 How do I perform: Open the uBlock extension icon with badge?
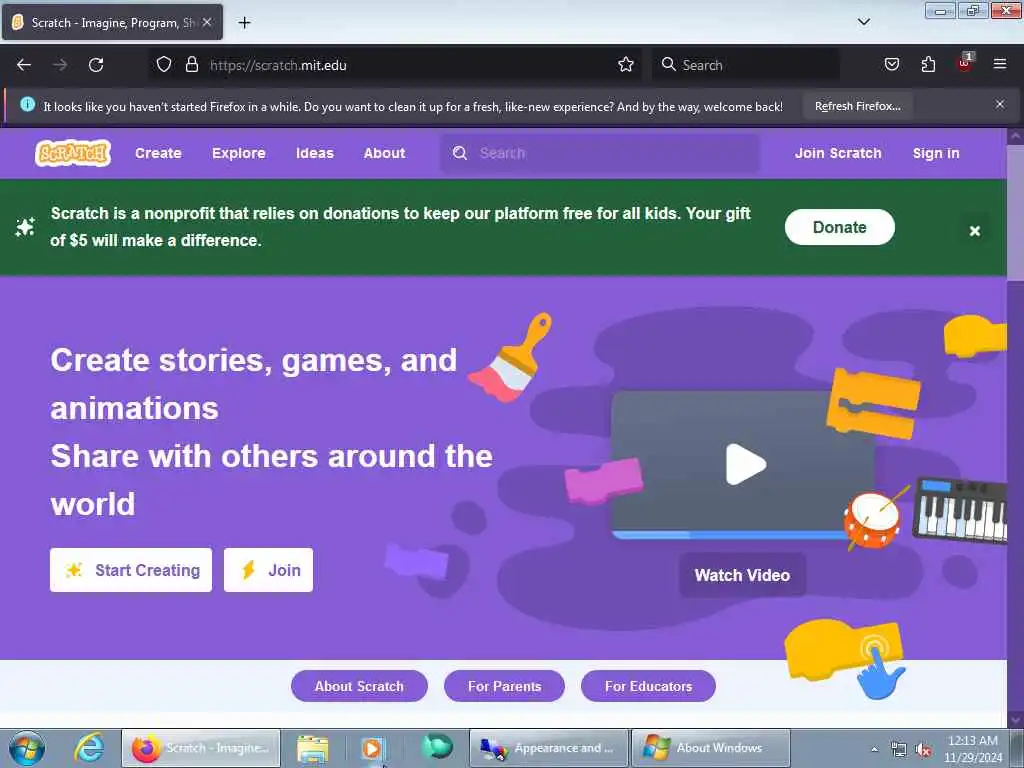tap(965, 63)
